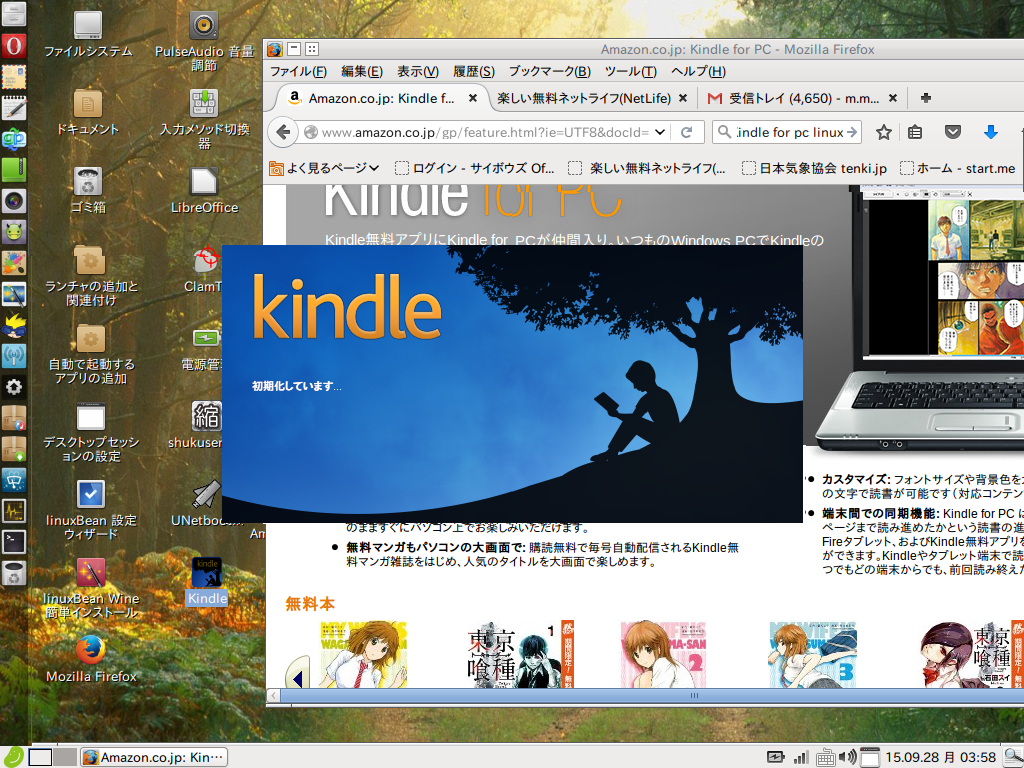This screenshot has width=1024, height=768.
Task: Expand よく見るページ bookmarks dropdown
Action: [x=324, y=168]
